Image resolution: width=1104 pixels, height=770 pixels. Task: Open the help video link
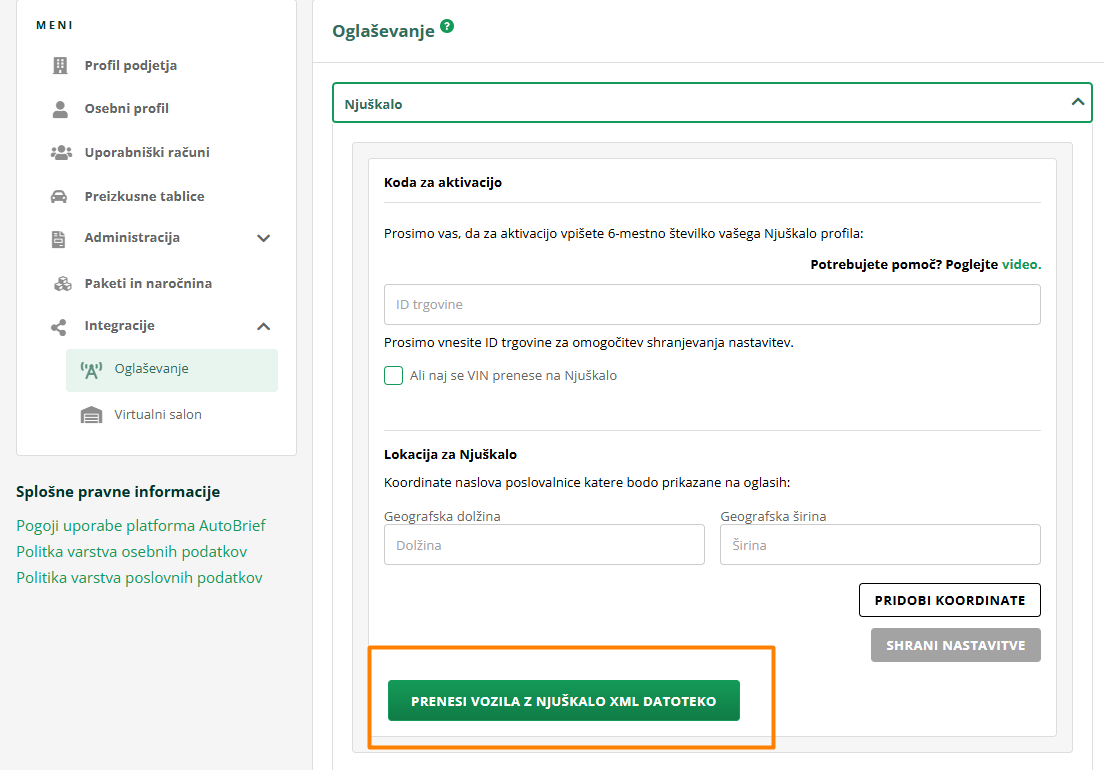pos(1021,265)
